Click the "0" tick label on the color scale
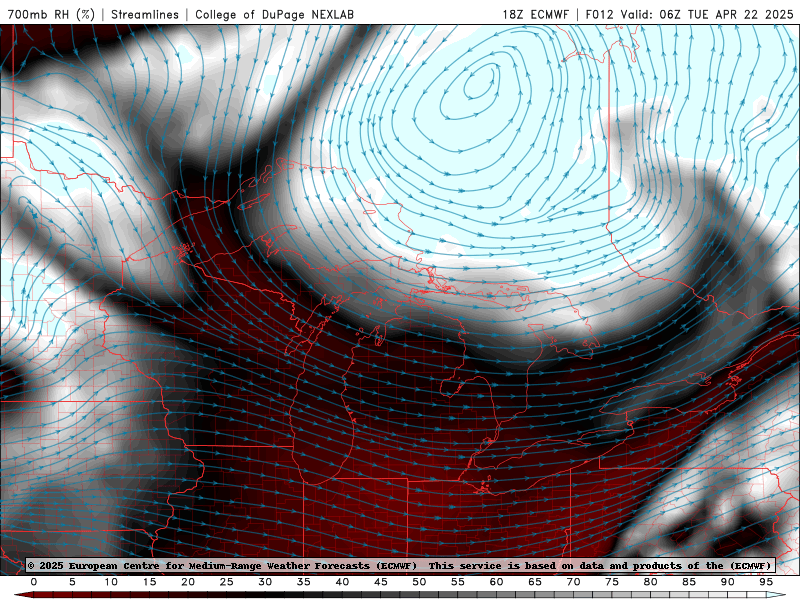This screenshot has height=600, width=800. (x=34, y=582)
